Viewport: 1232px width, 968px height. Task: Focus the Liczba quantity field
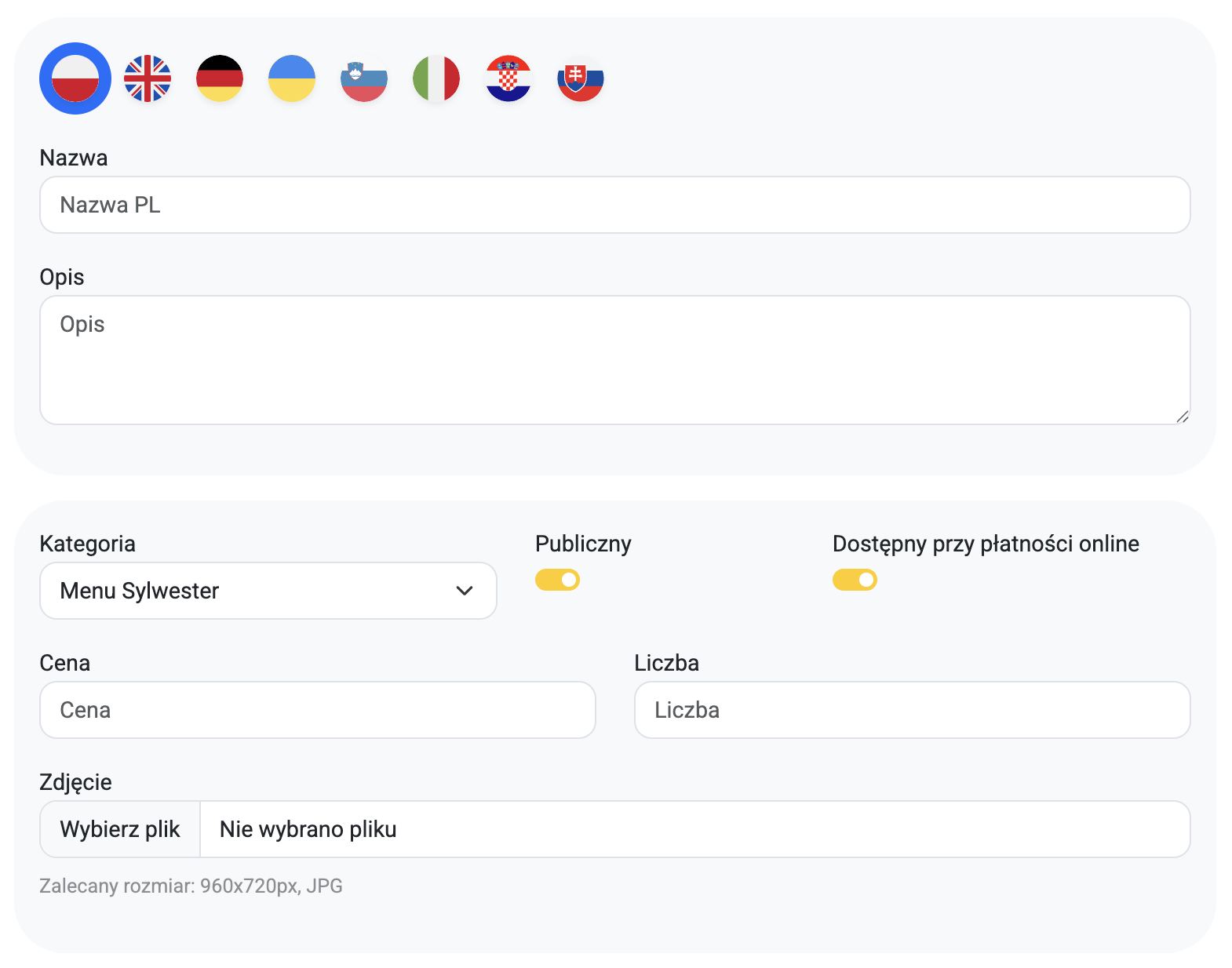912,710
